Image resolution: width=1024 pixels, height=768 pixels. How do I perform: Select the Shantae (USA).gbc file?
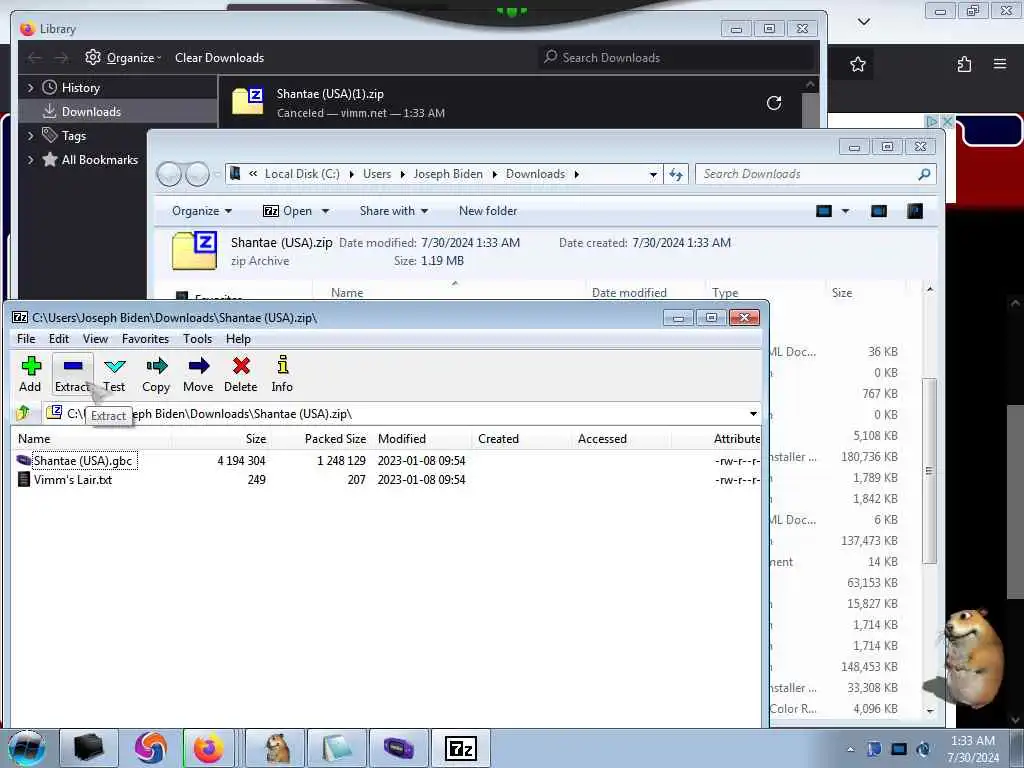coord(83,460)
